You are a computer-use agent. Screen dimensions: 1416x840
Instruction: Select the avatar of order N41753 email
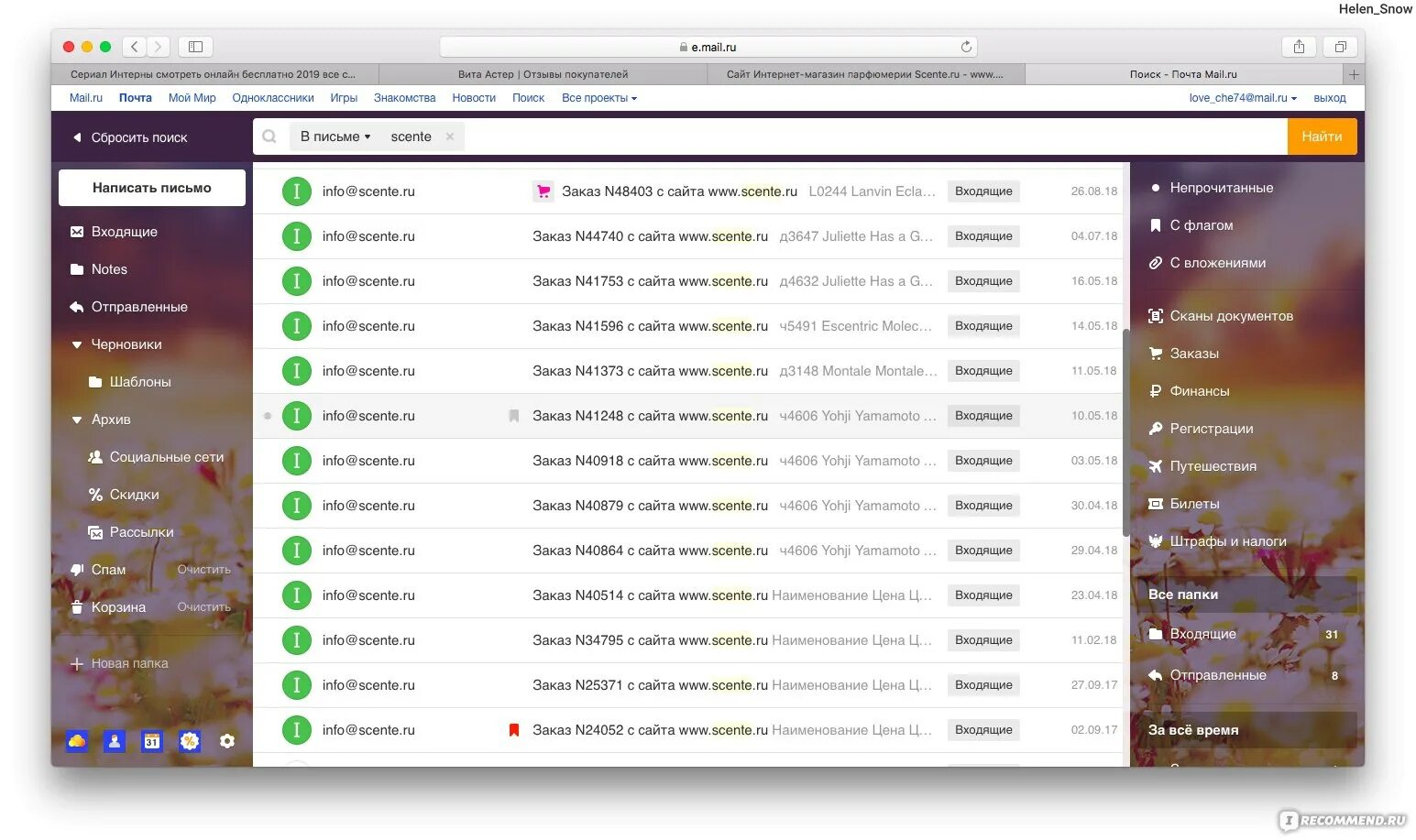(296, 281)
